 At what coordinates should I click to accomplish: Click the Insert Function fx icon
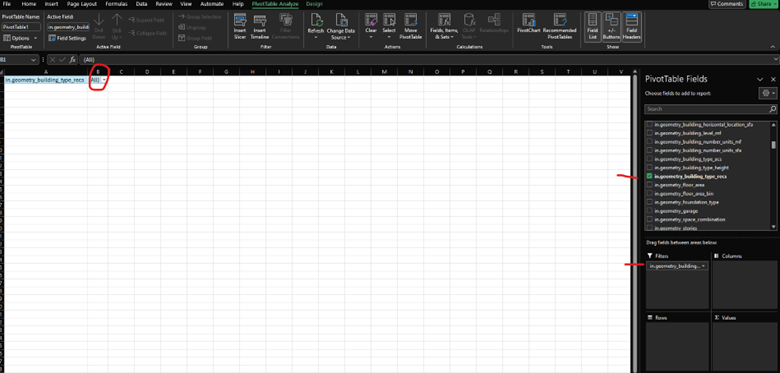pyautogui.click(x=73, y=60)
